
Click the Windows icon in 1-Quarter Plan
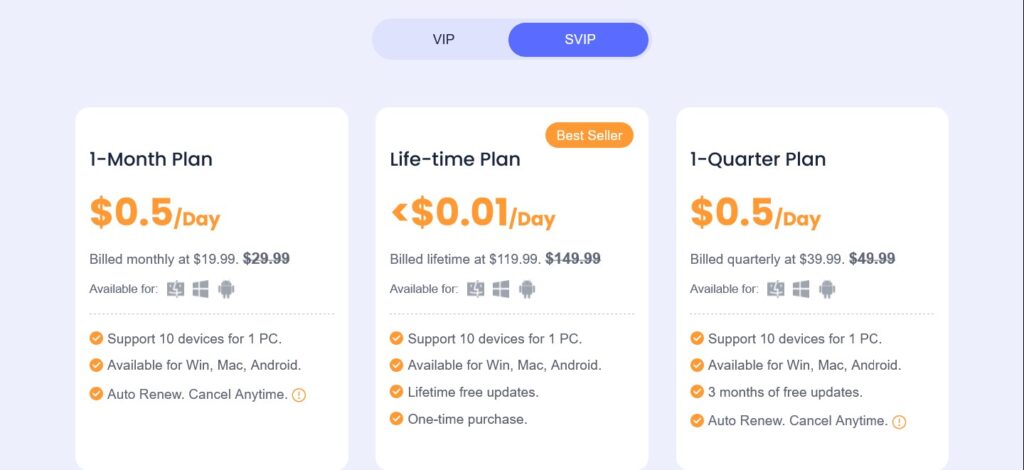801,289
